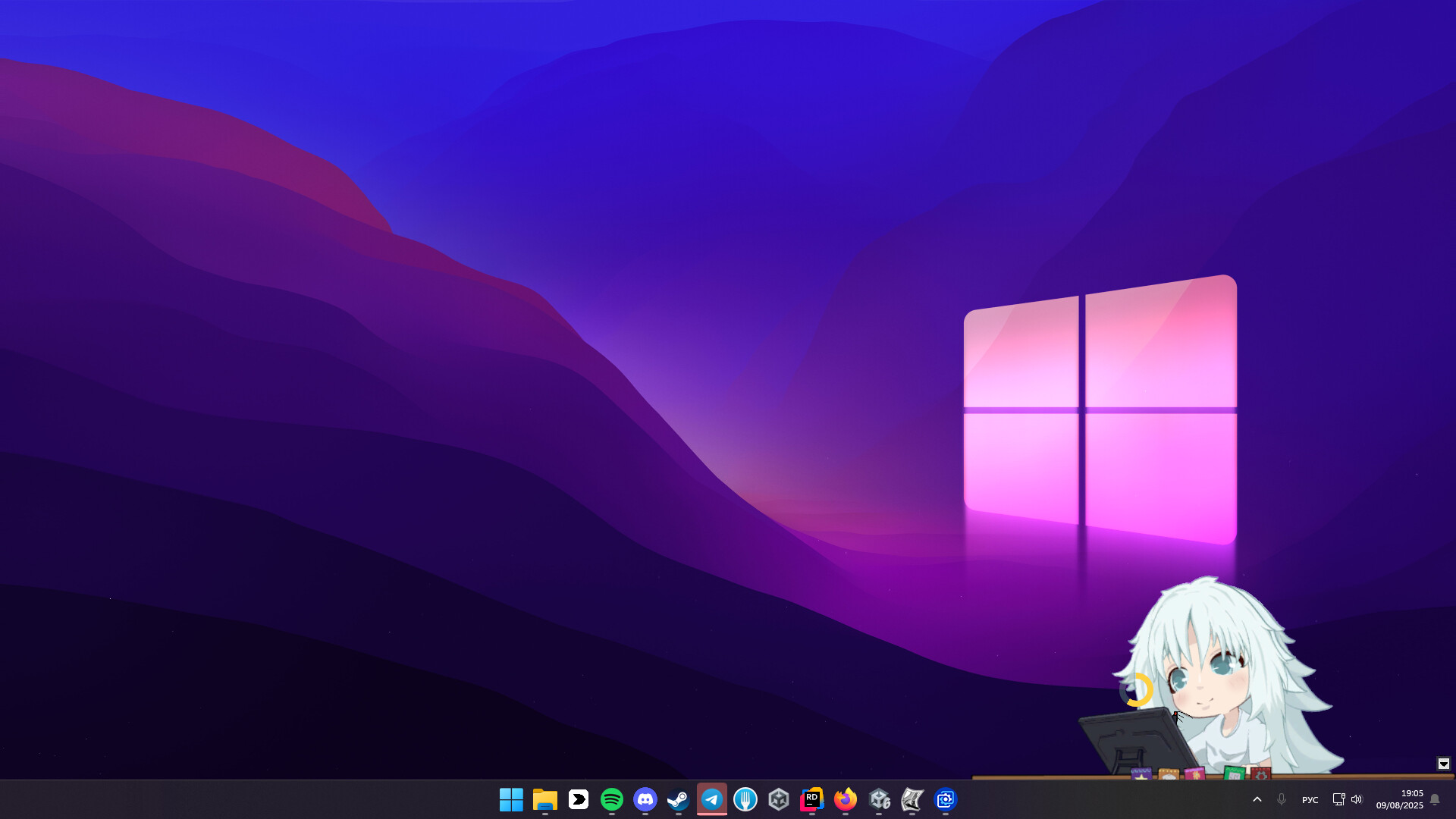The width and height of the screenshot is (1456, 819).
Task: Open File Explorer from the taskbar
Action: click(545, 799)
